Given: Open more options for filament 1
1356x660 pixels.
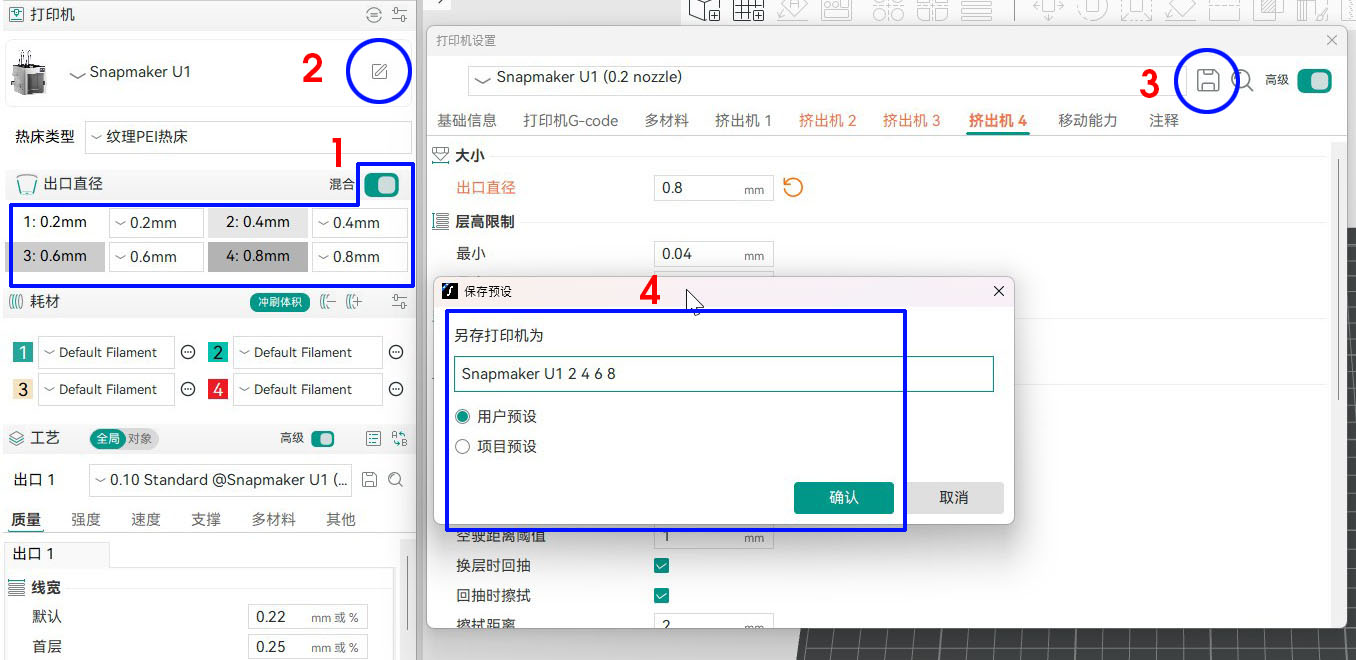Looking at the screenshot, I should coord(188,352).
